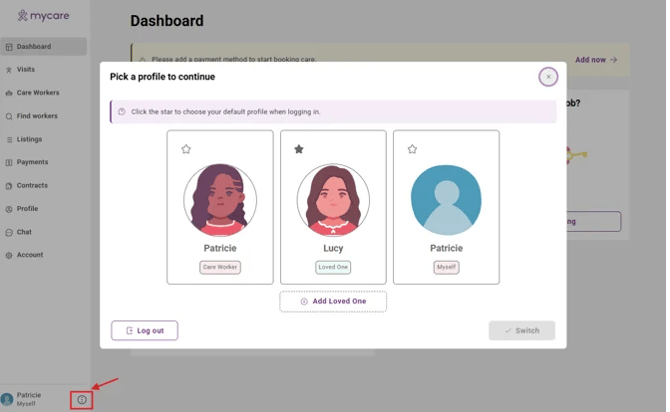
Task: Open the Chat bubble icon
Action: coord(9,232)
